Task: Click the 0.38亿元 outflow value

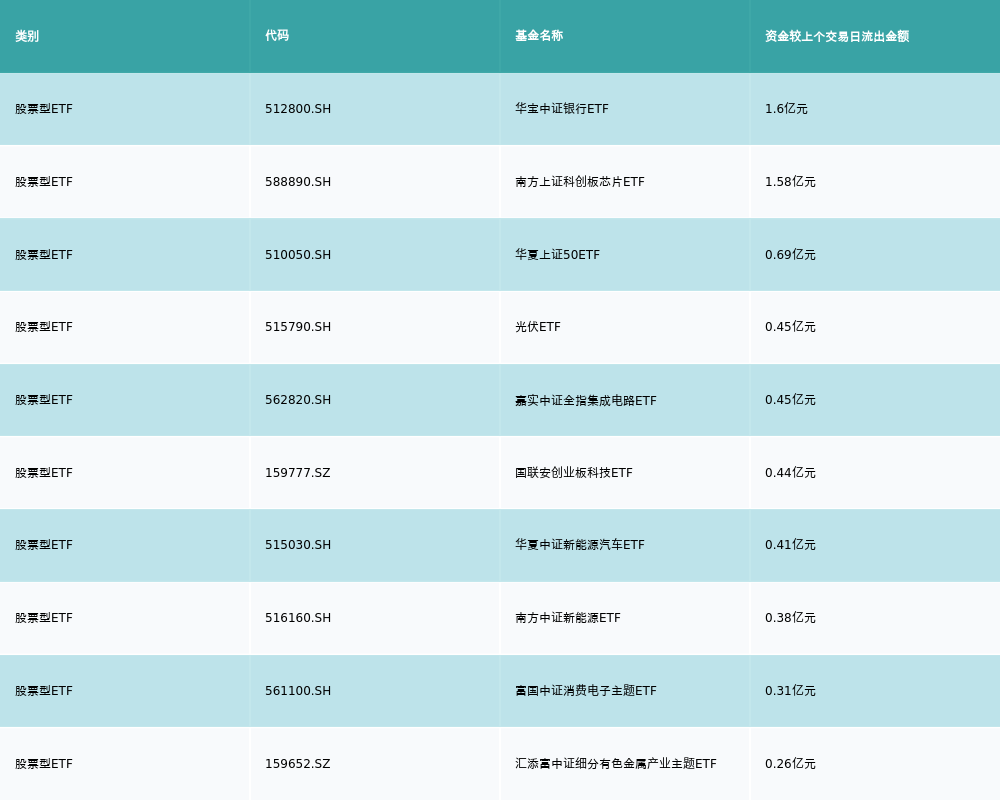Action: point(790,618)
